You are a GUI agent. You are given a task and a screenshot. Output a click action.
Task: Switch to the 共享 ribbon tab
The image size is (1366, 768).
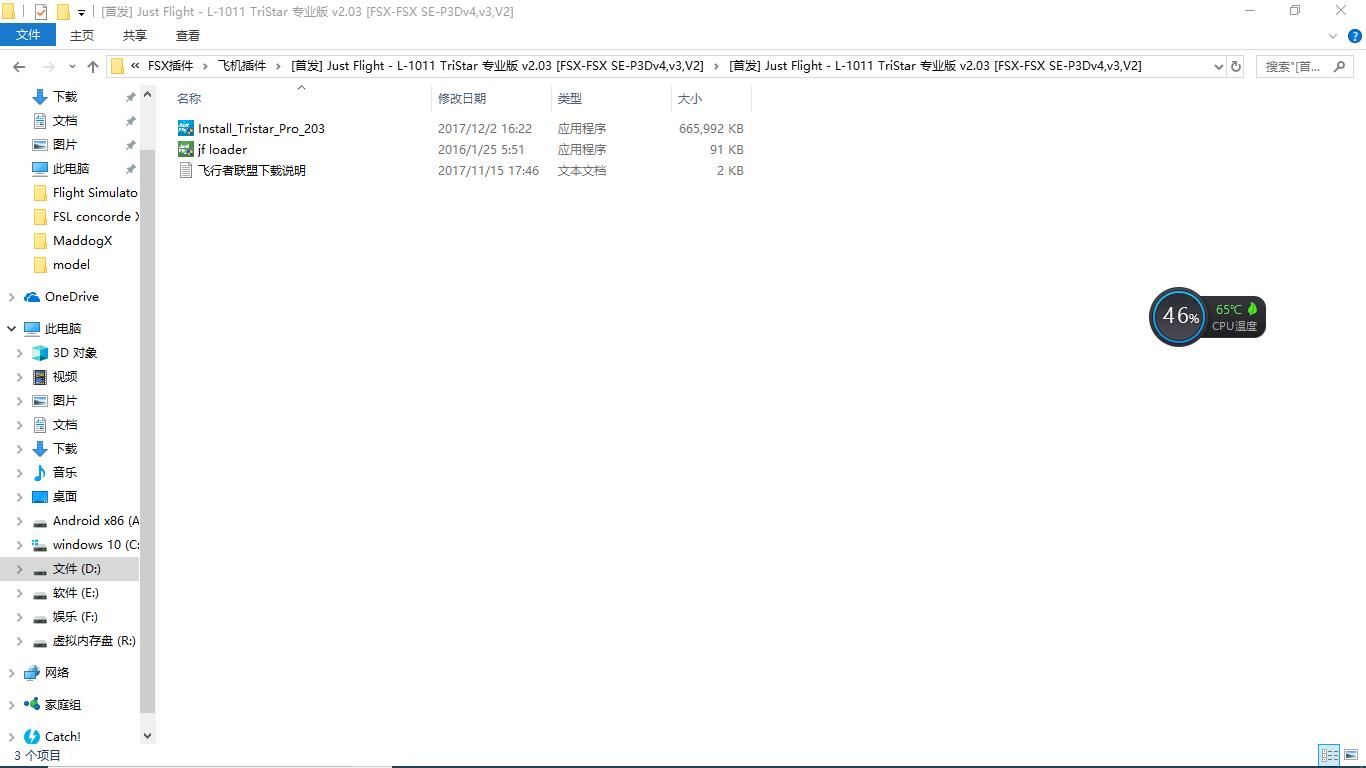[x=135, y=35]
